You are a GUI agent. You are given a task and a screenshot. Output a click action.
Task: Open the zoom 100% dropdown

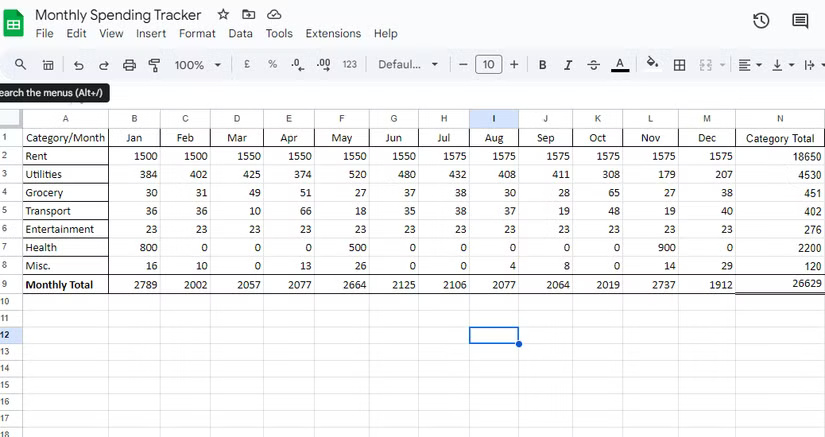[198, 65]
